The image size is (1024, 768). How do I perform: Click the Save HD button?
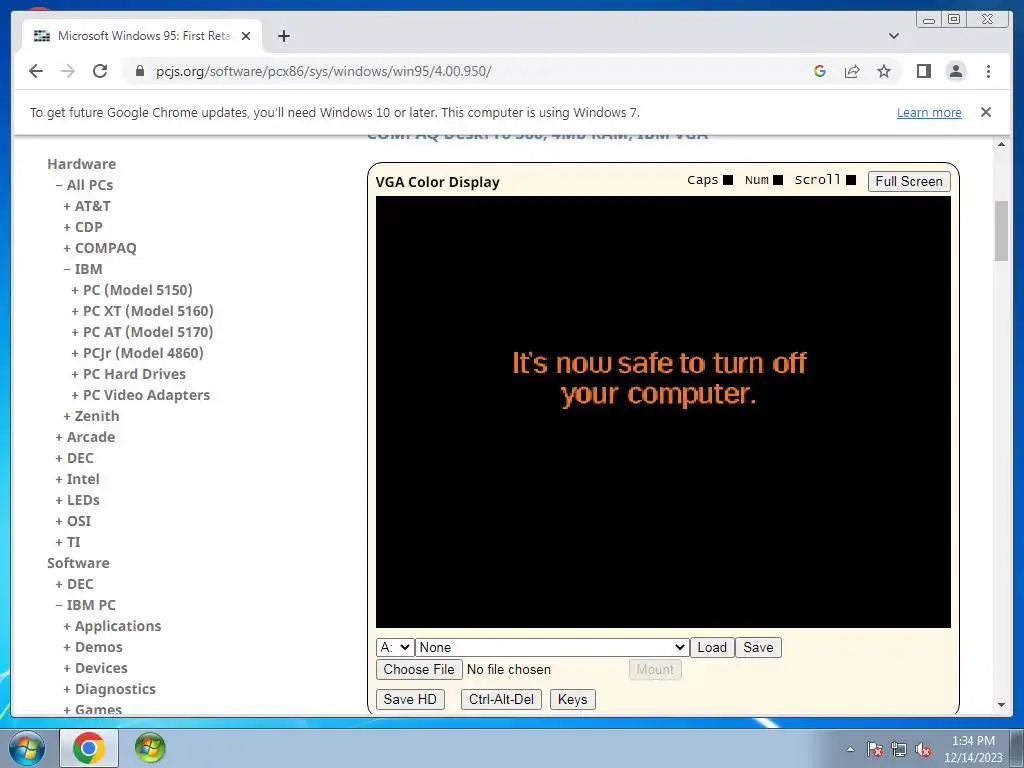click(x=410, y=699)
